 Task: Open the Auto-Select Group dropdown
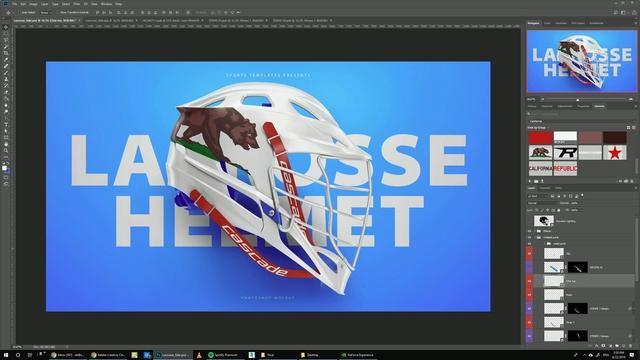coord(45,13)
